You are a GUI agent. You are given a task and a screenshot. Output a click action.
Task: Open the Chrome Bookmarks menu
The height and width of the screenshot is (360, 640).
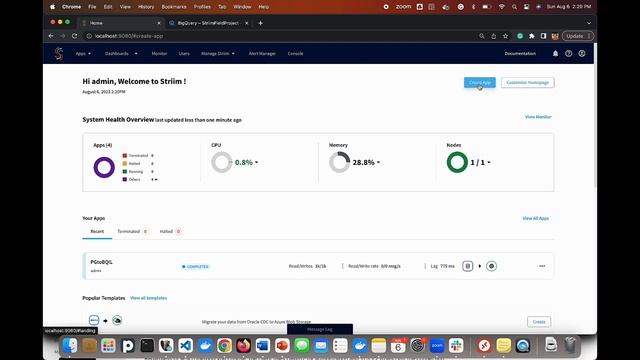(174, 7)
